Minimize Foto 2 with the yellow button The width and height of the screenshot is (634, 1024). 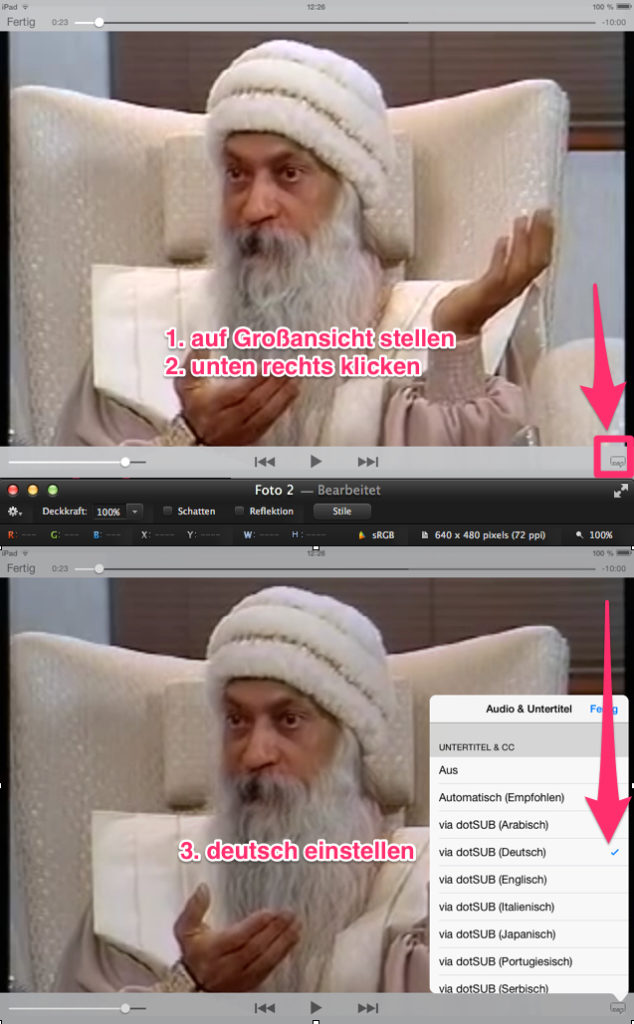point(33,490)
